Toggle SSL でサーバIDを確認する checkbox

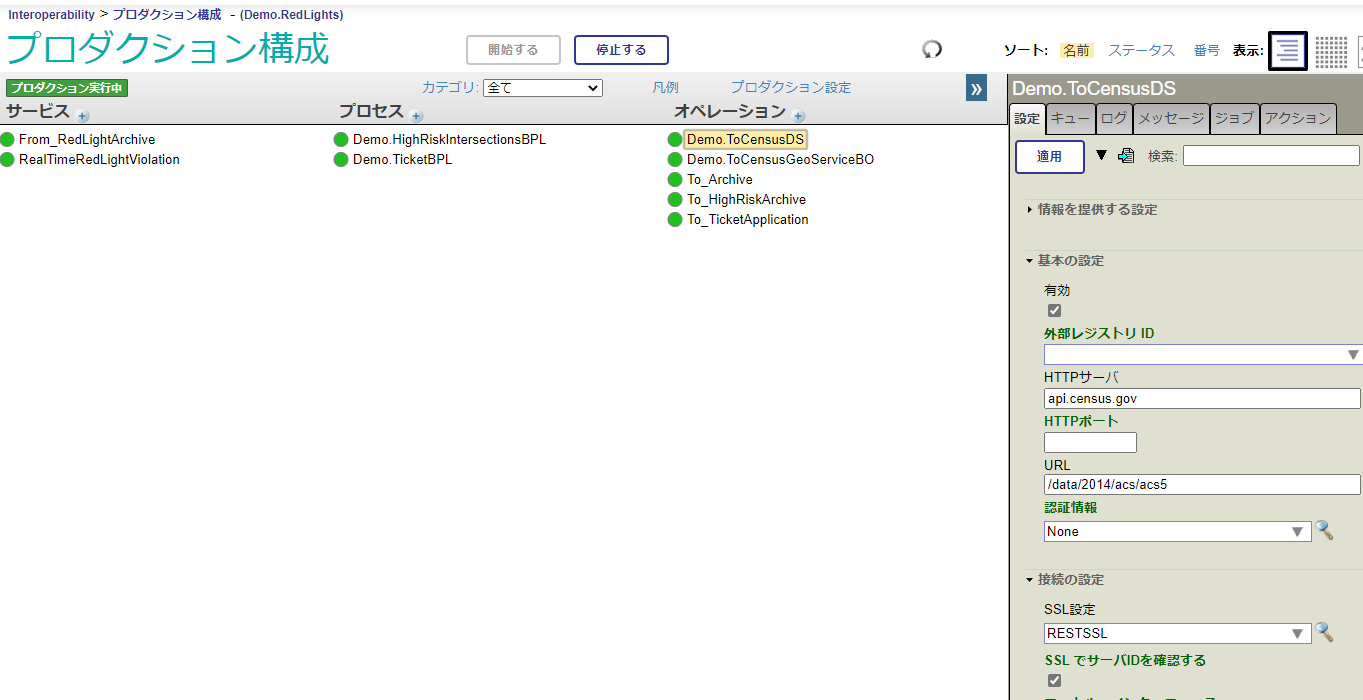point(1054,681)
